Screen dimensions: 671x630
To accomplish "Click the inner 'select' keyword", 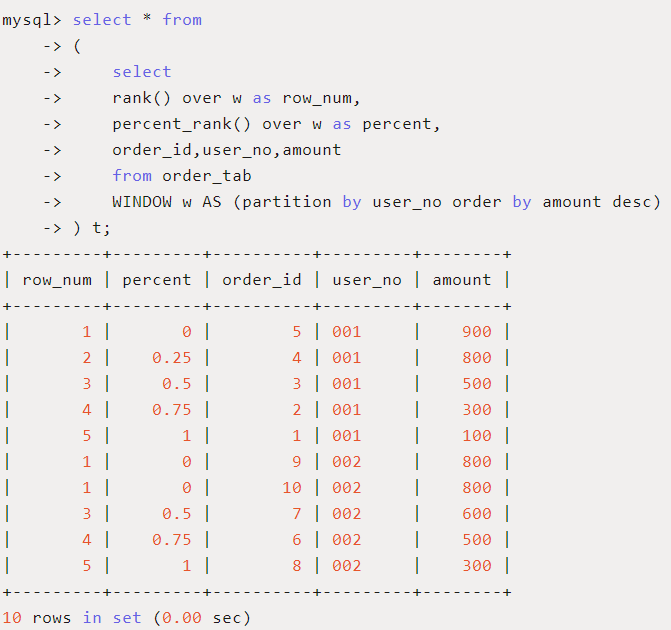I will click(142, 72).
